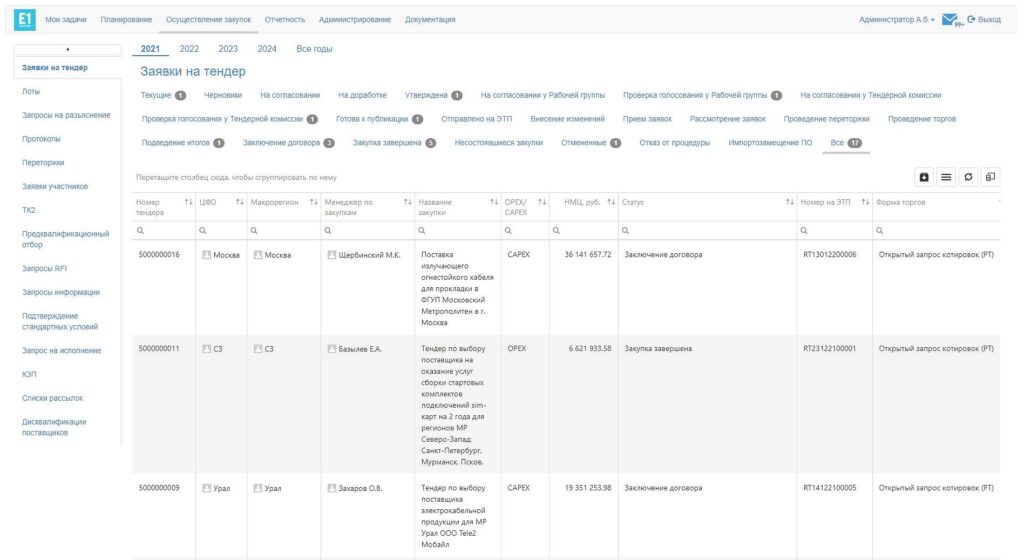Click the E1 application logo
1024x560 pixels.
[22, 19]
